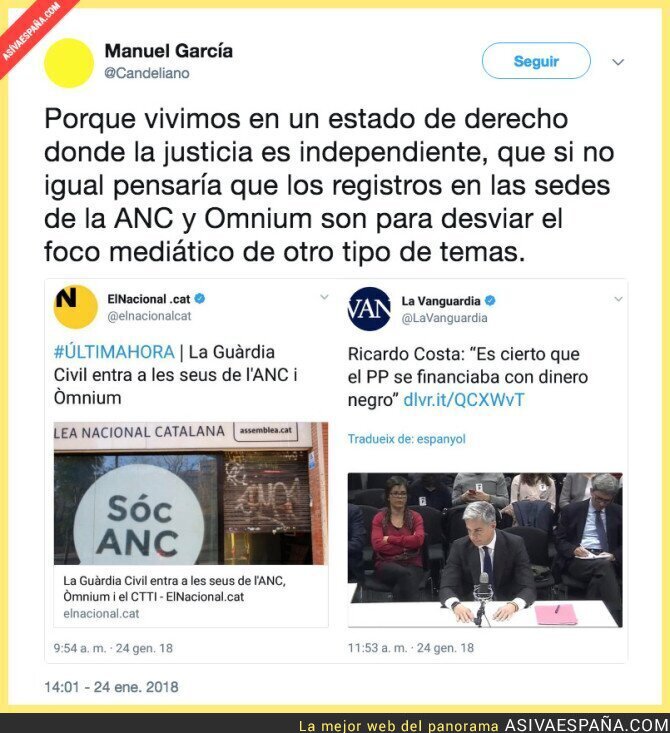Open the @Candeliano handle

tap(147, 73)
